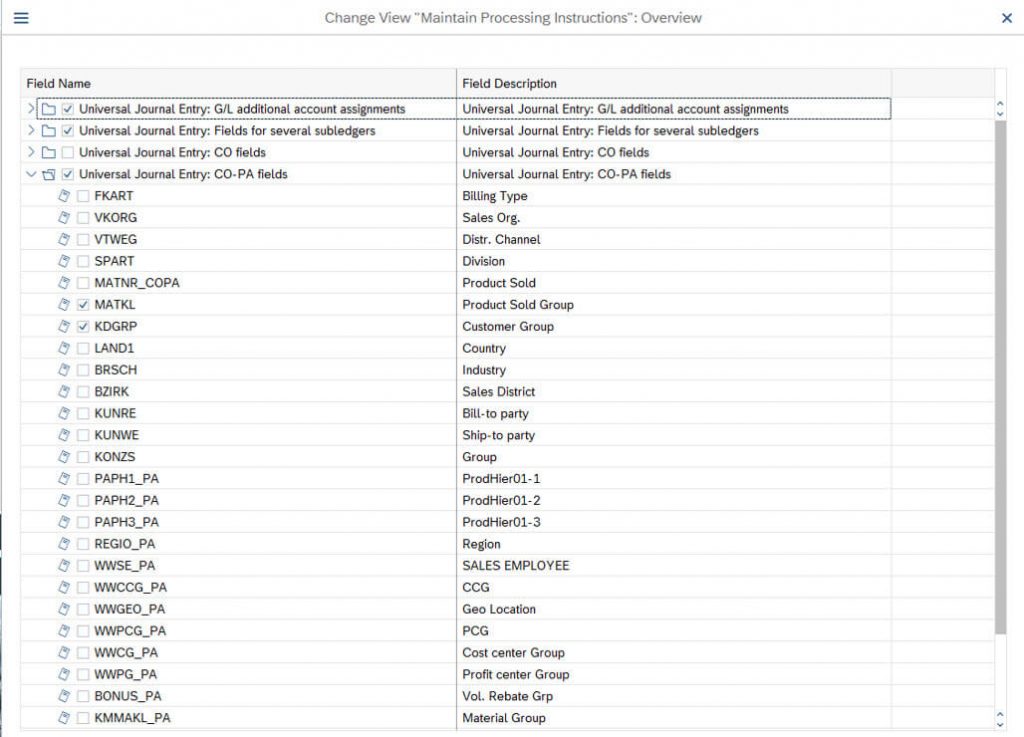Screen dimensions: 1024x737
Task: Click the field icon beside MATKL
Action: point(64,304)
